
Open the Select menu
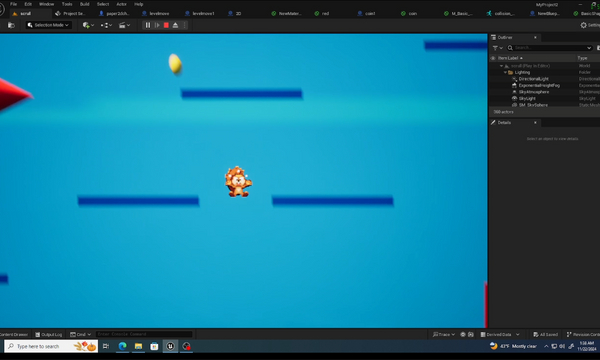click(x=103, y=4)
